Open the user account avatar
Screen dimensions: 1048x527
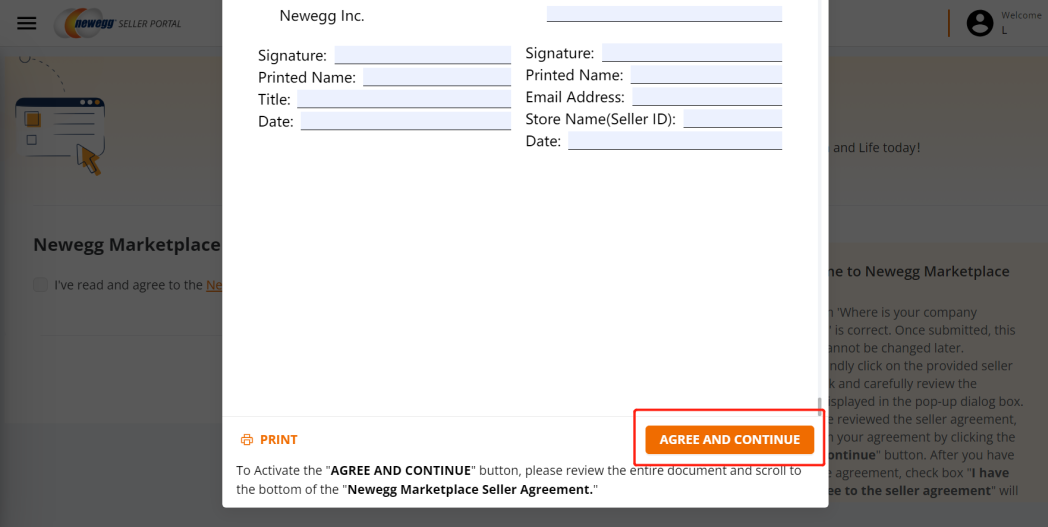tap(980, 24)
